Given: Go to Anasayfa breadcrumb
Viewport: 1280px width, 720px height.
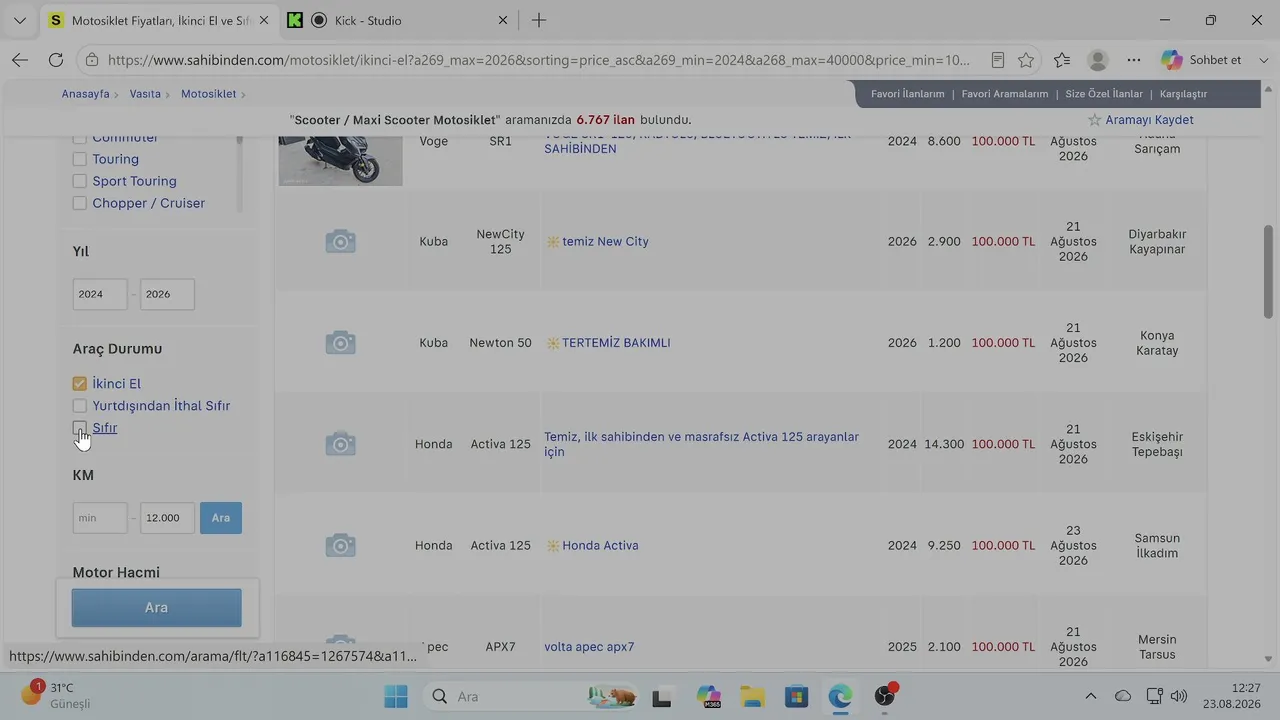Looking at the screenshot, I should click(86, 94).
